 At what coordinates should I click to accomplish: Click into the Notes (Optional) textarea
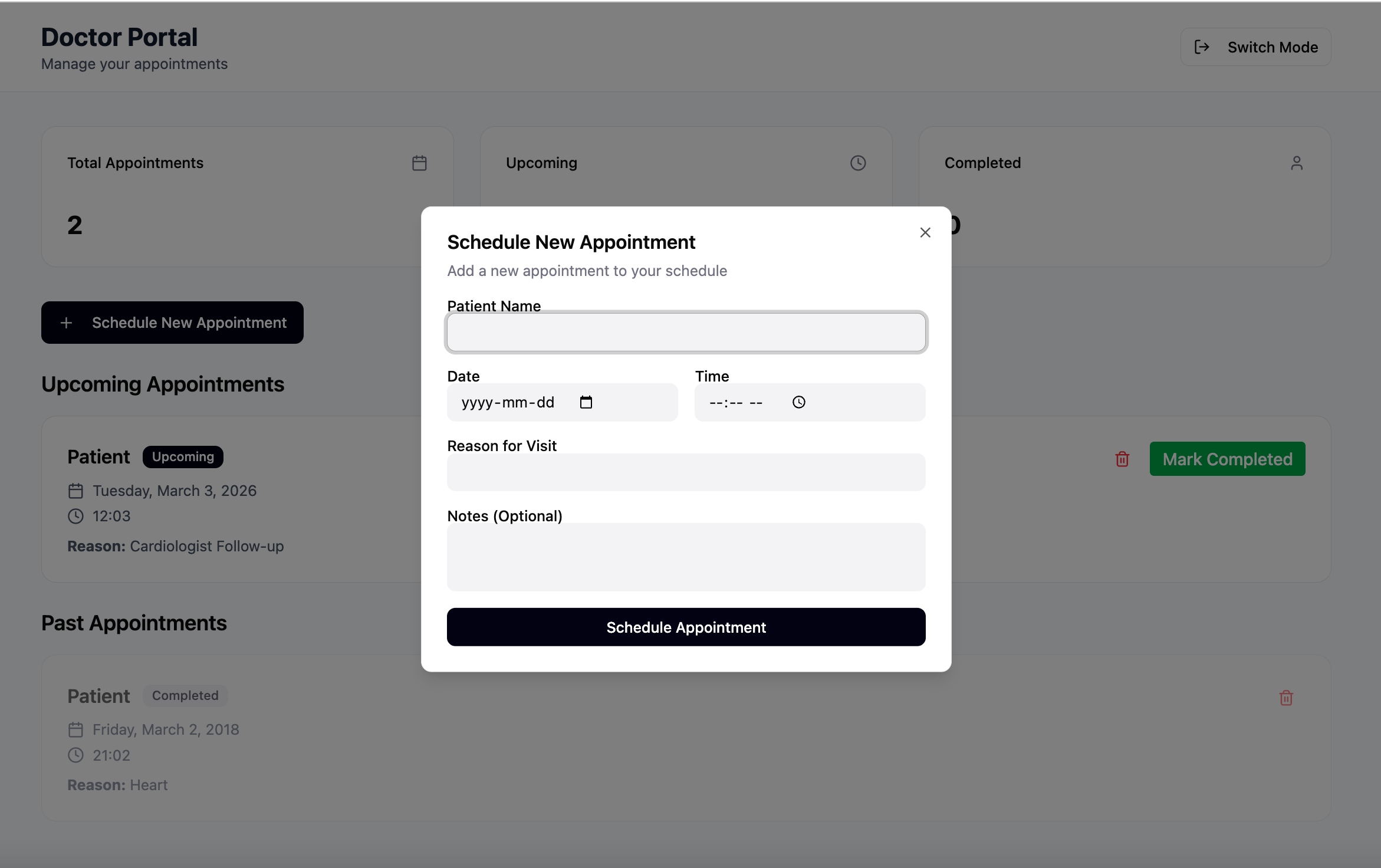(x=686, y=557)
